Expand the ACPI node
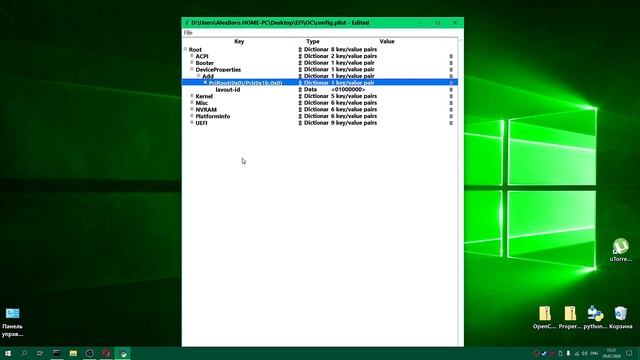 click(x=192, y=56)
